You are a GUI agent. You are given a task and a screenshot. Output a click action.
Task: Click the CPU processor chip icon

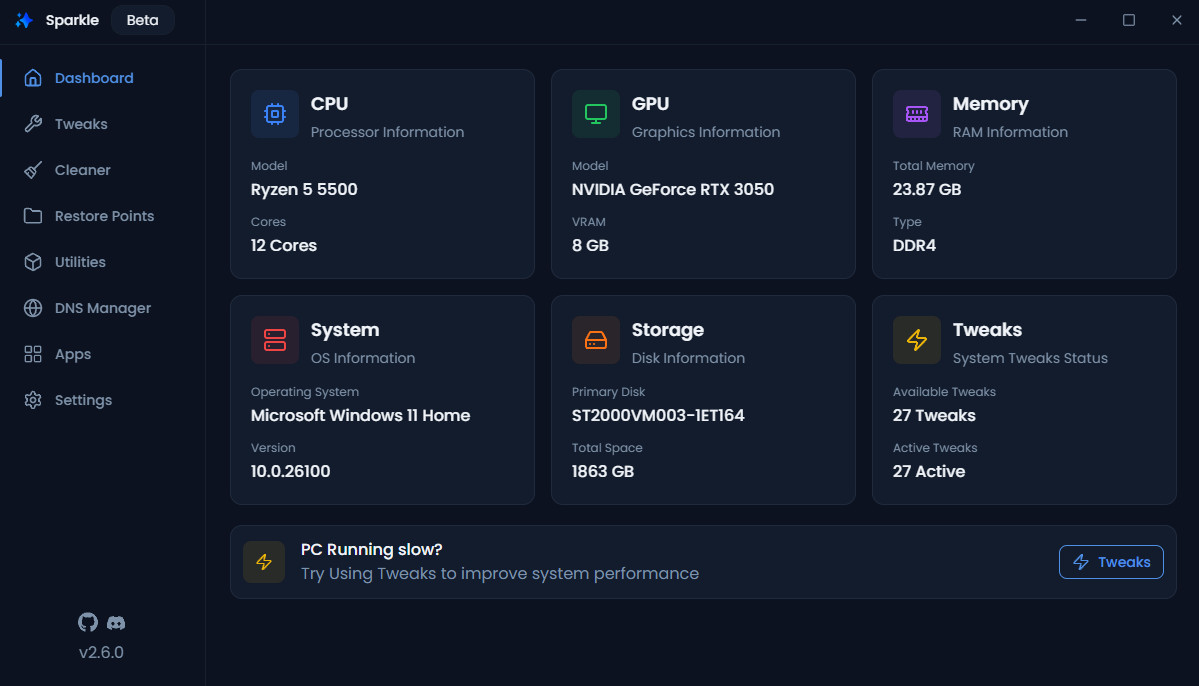(x=275, y=114)
